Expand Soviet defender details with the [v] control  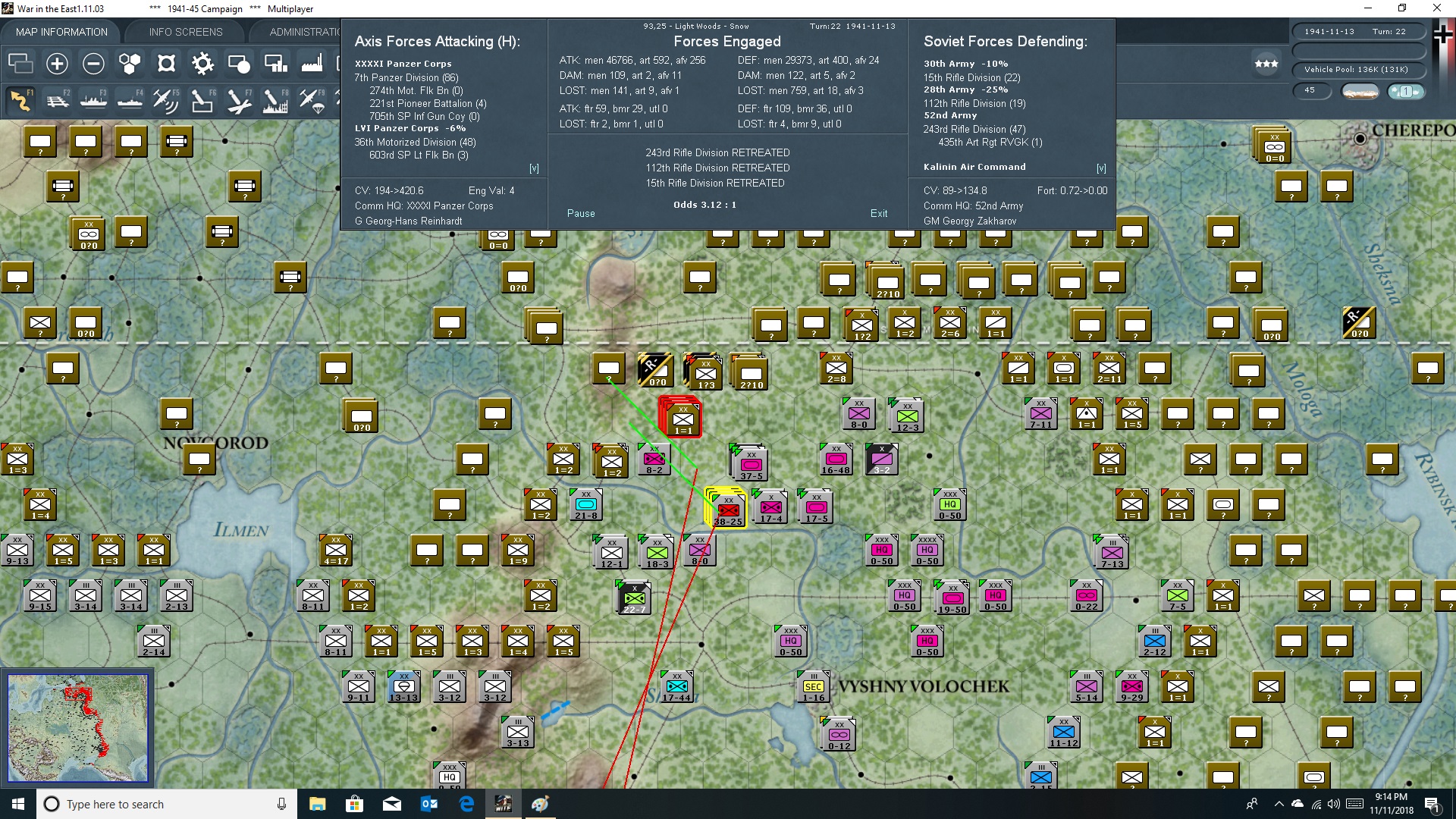(1101, 168)
